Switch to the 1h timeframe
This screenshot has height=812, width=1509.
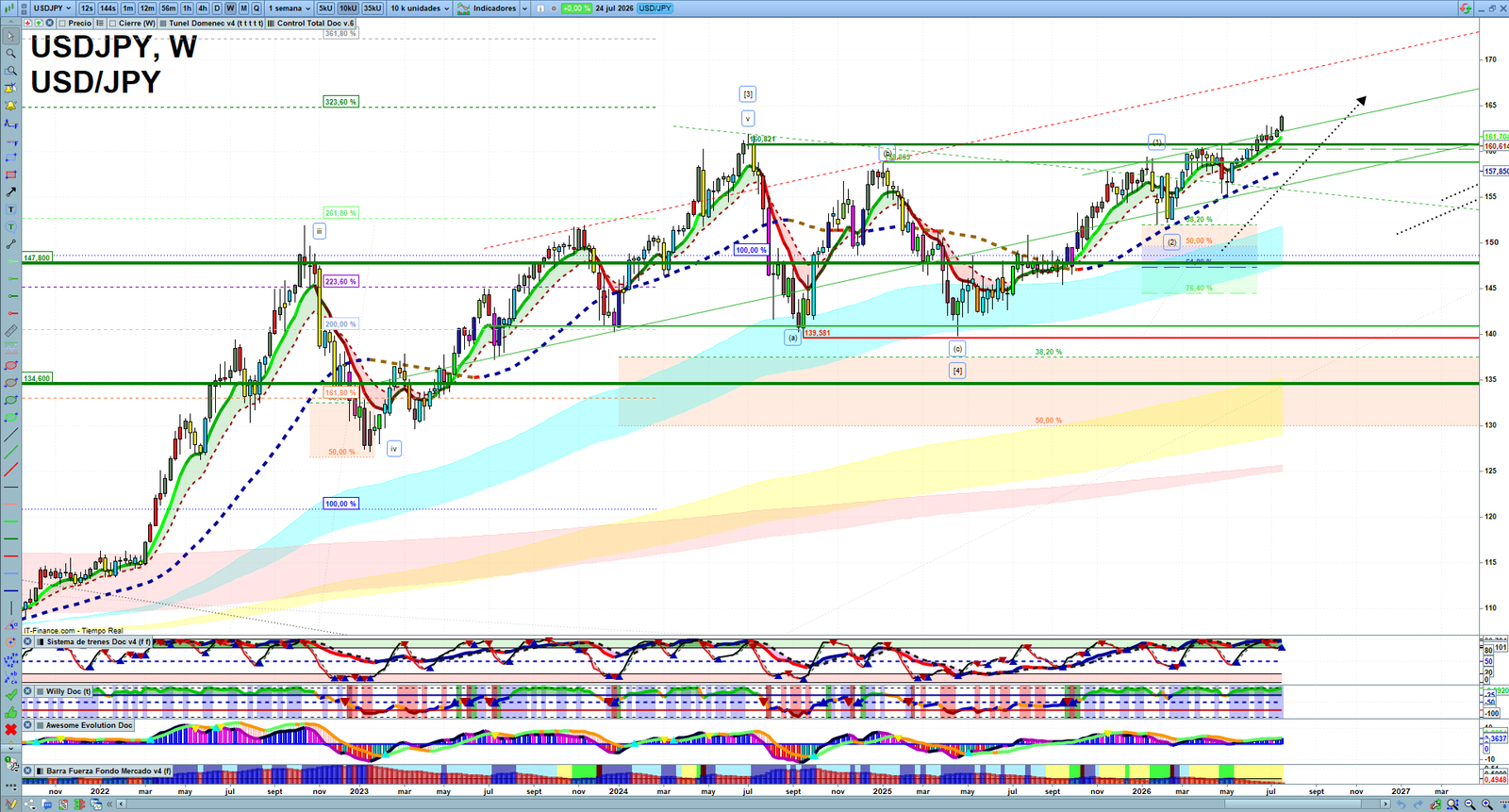(x=187, y=8)
